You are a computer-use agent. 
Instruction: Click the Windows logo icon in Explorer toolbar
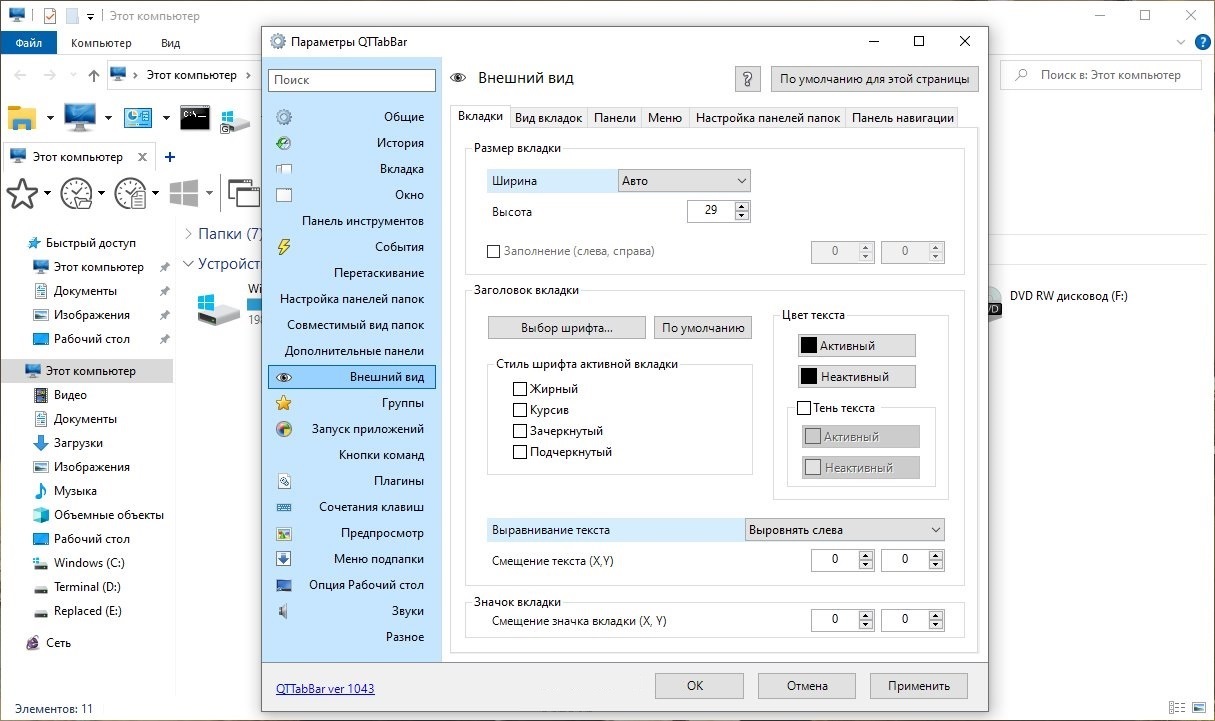point(183,193)
